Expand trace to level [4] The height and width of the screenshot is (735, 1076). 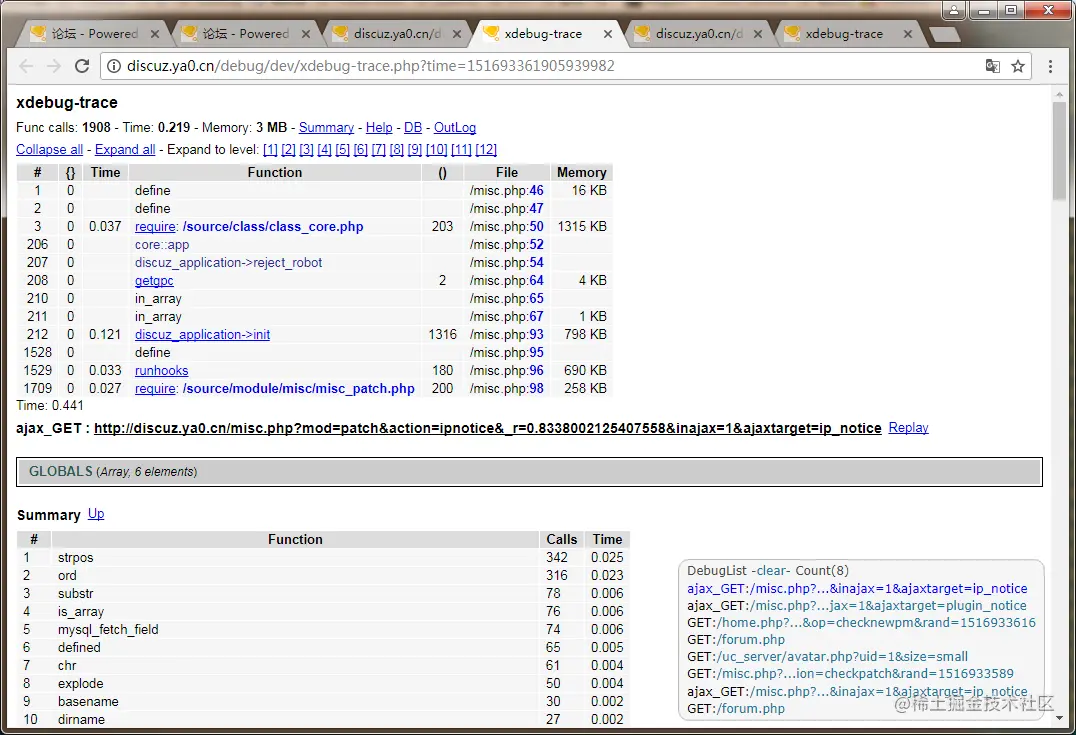(324, 150)
